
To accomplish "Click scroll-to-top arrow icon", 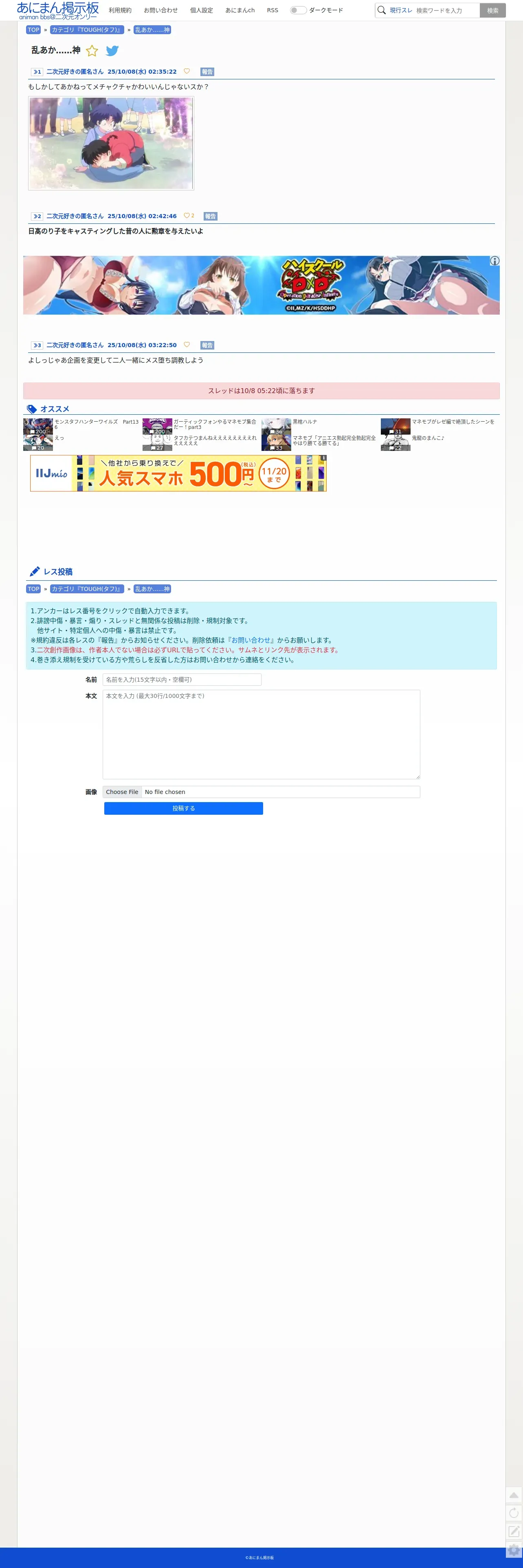I will (x=514, y=1495).
